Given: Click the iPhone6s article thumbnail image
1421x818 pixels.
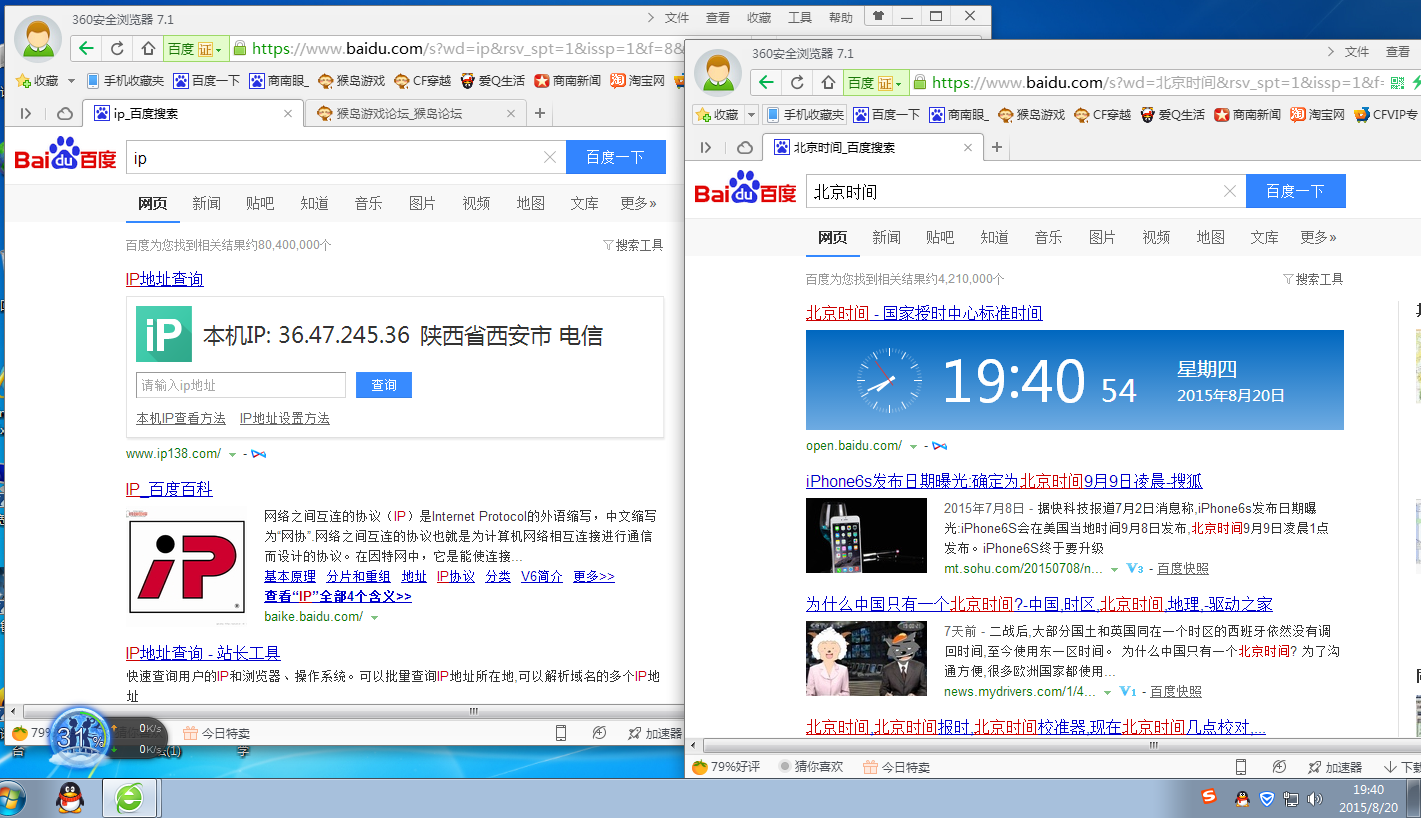Looking at the screenshot, I should 866,535.
